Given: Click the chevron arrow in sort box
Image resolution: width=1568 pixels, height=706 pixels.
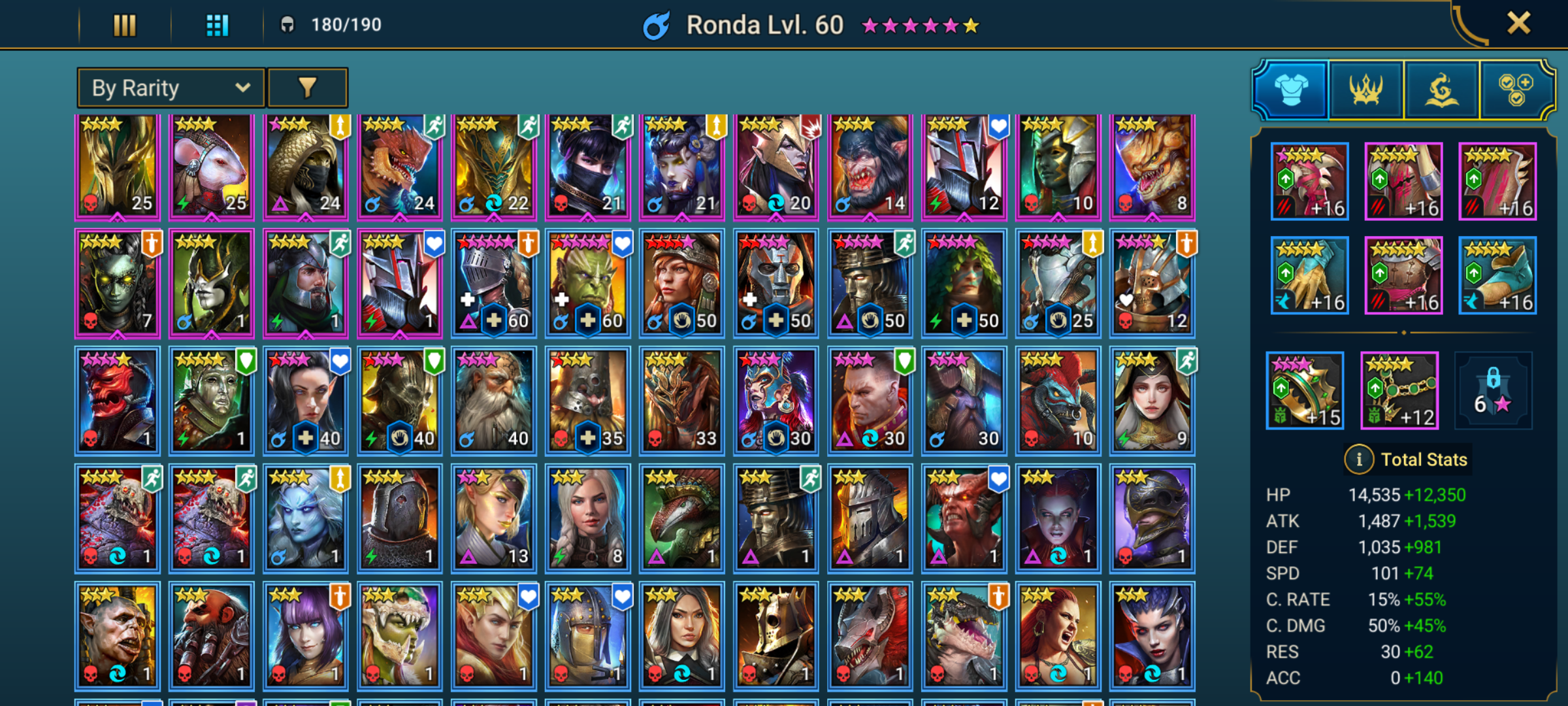Looking at the screenshot, I should point(243,87).
